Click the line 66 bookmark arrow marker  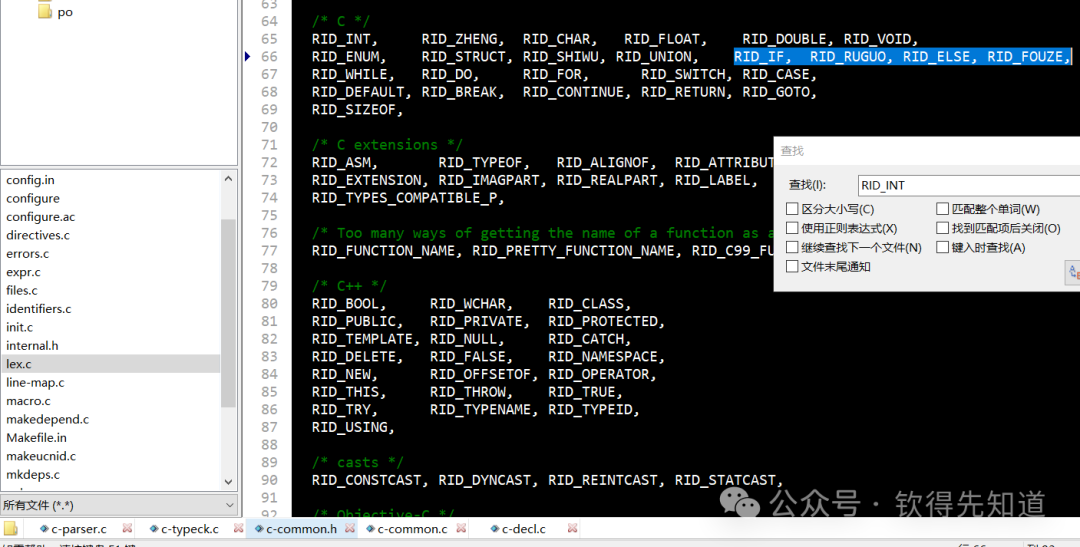point(247,56)
